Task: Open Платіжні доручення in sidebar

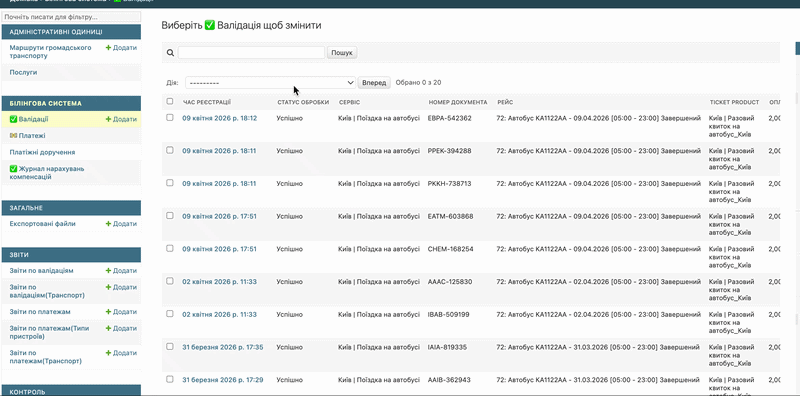Action: pyautogui.click(x=42, y=152)
